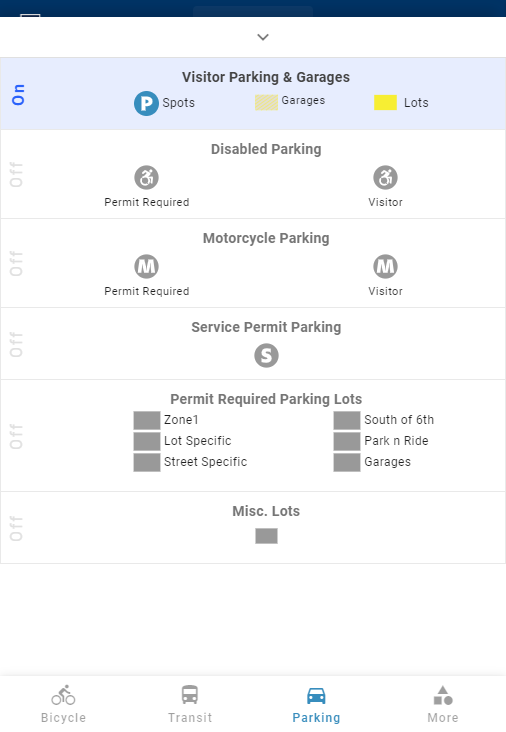Click the Motorcycle Visitor M icon

coord(385,267)
